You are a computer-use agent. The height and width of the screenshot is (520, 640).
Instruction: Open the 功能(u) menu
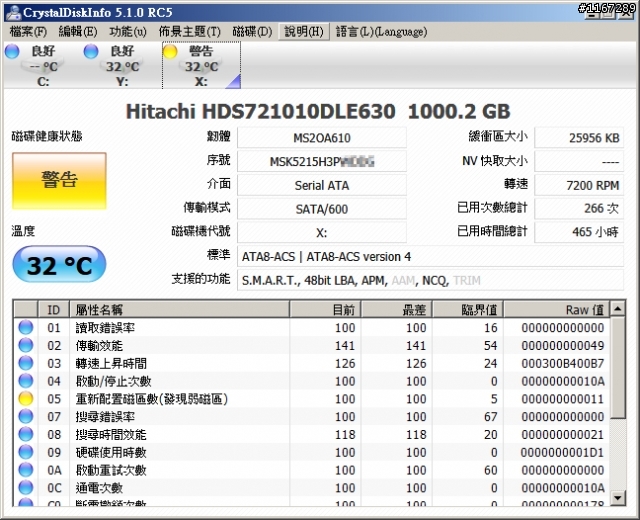(128, 31)
